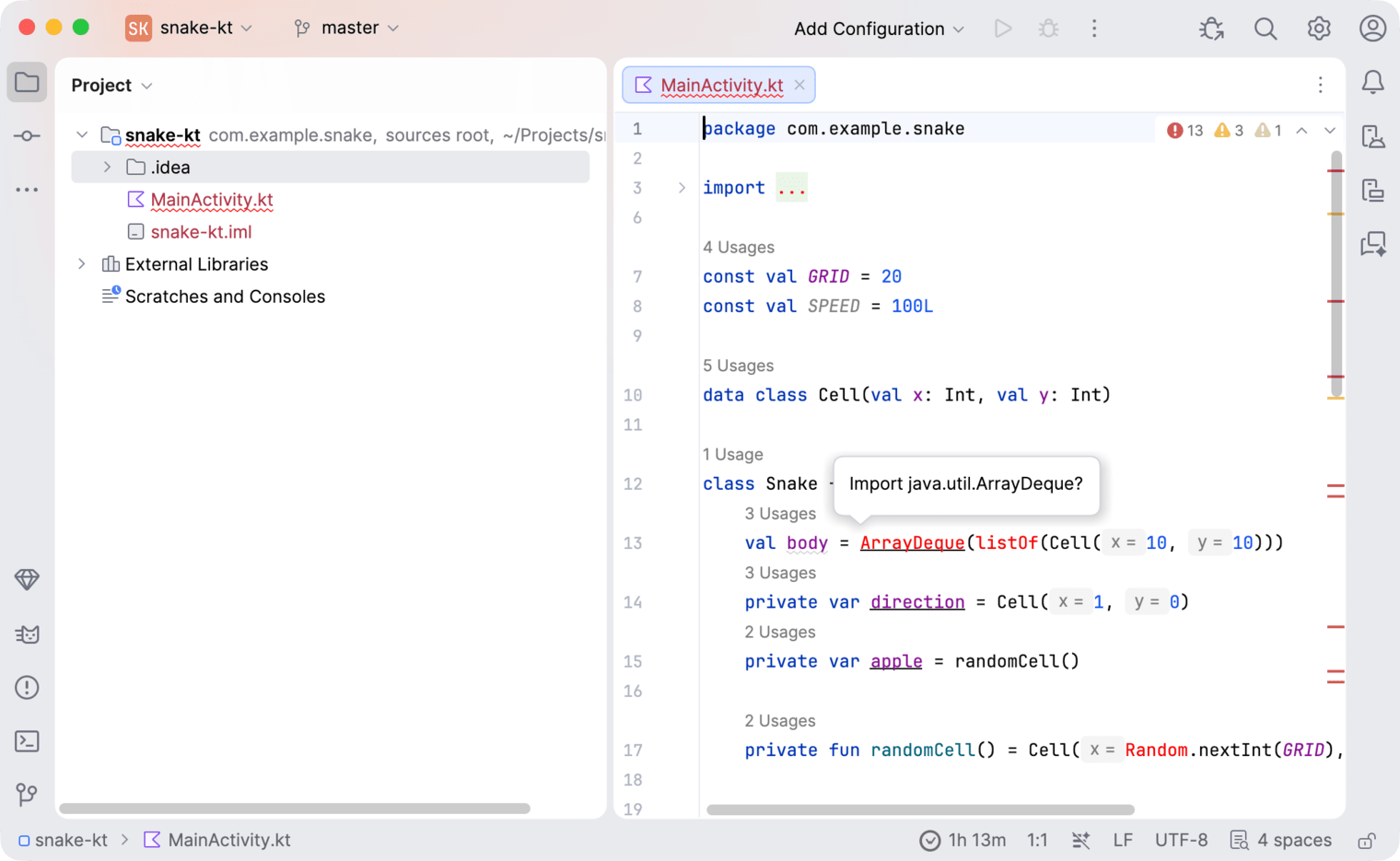The height and width of the screenshot is (861, 1400).
Task: Open the Project view dropdown
Action: coord(111,86)
